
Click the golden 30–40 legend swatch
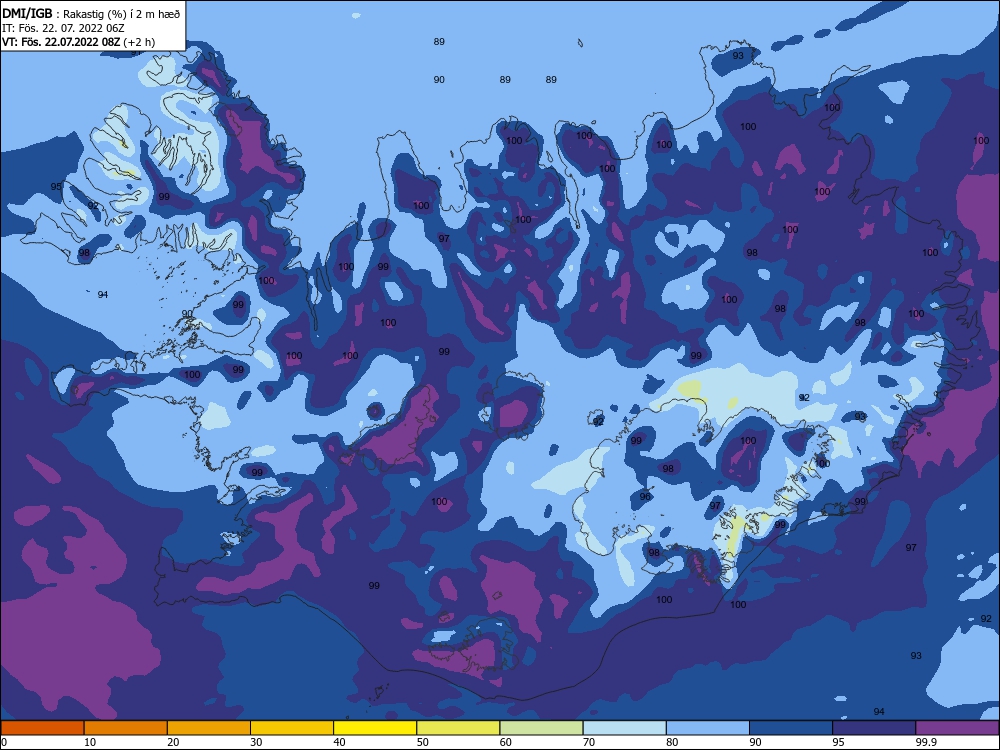(x=292, y=728)
